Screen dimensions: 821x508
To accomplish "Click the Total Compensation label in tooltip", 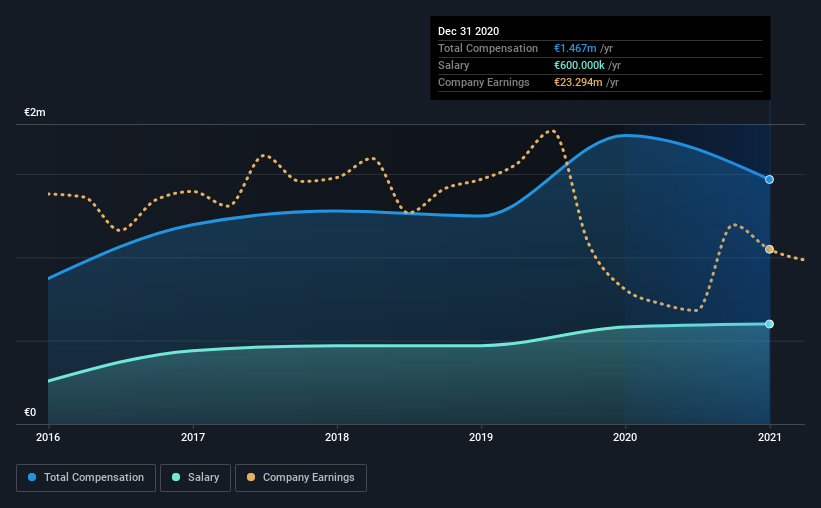I will coord(487,48).
